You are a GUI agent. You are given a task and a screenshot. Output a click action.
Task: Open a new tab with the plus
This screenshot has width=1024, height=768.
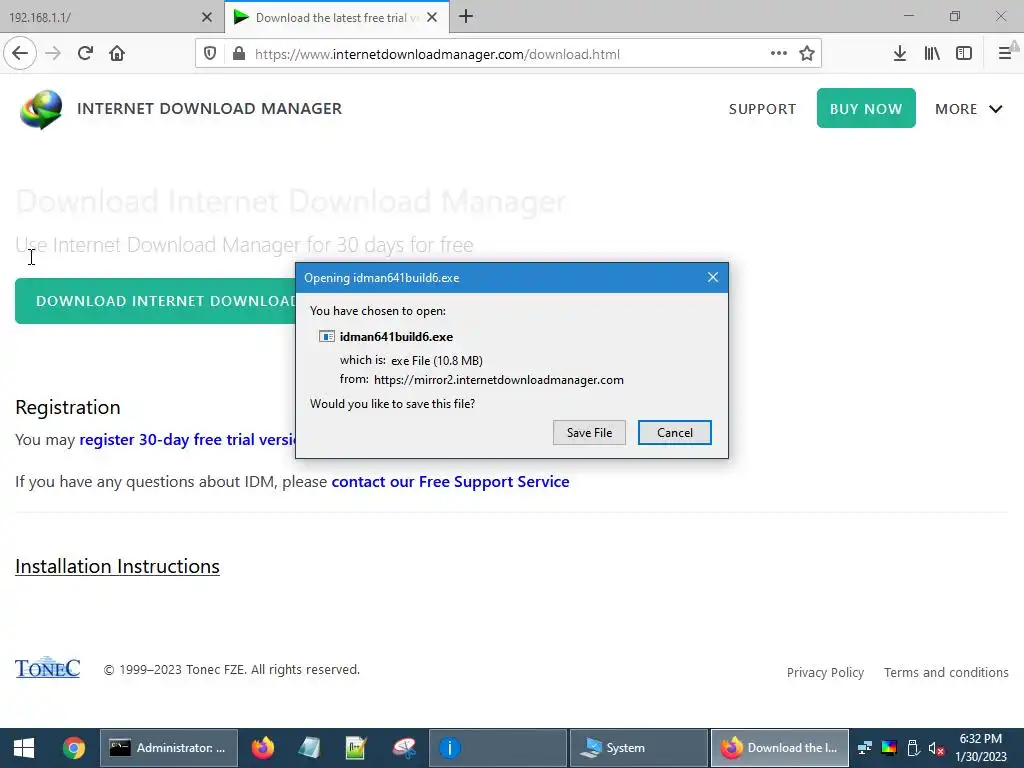[466, 17]
